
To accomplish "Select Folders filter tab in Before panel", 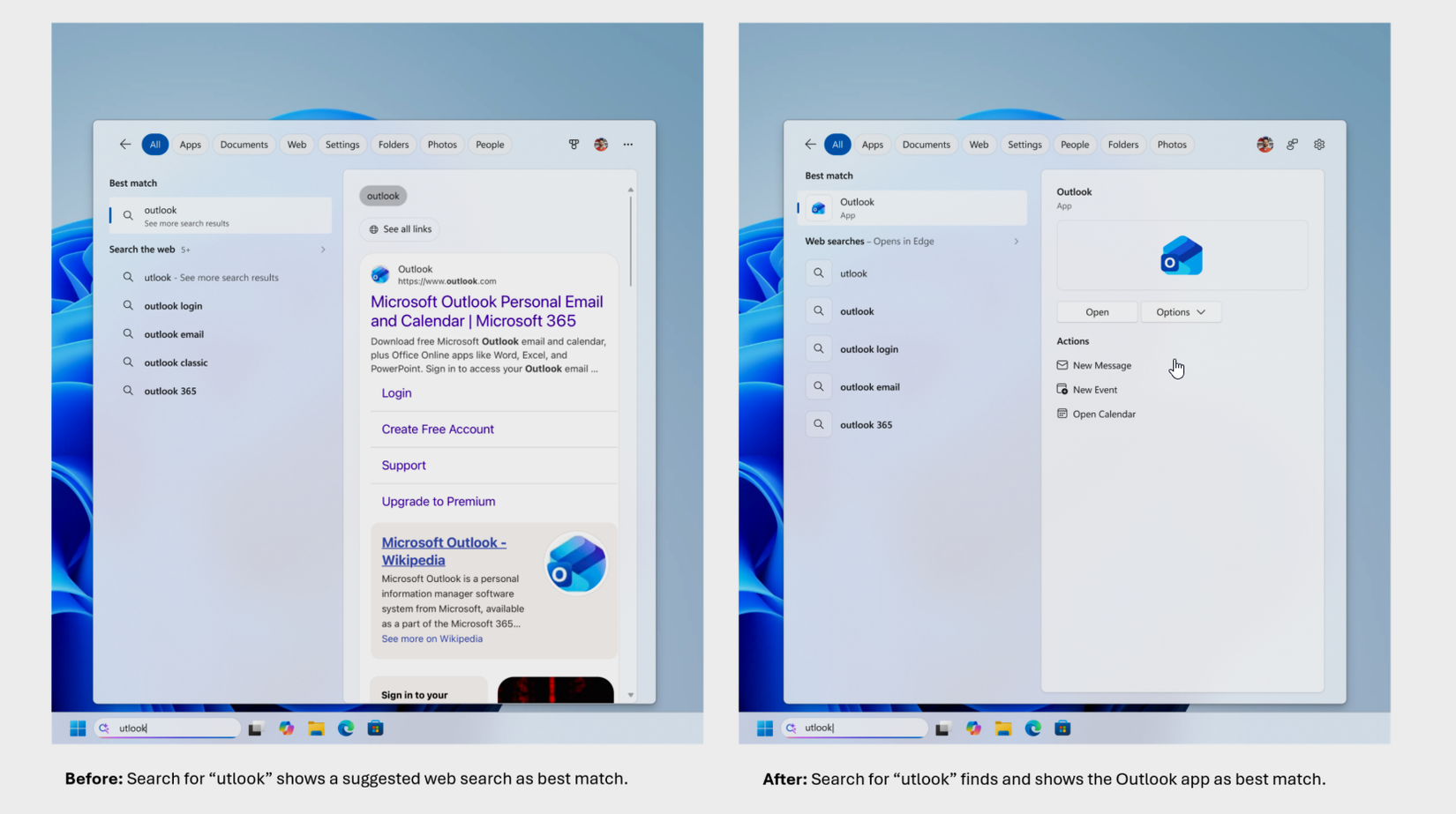I will (394, 145).
